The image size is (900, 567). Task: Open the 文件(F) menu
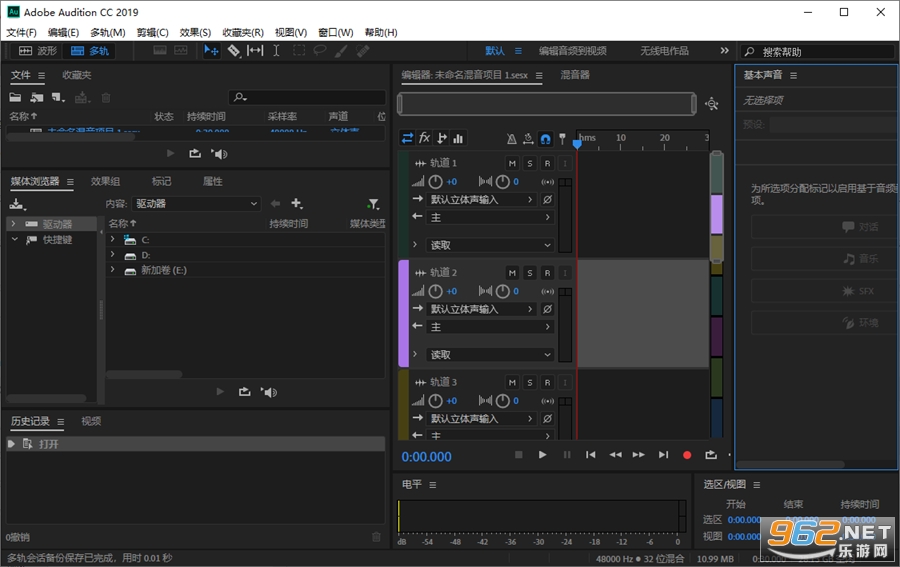21,32
